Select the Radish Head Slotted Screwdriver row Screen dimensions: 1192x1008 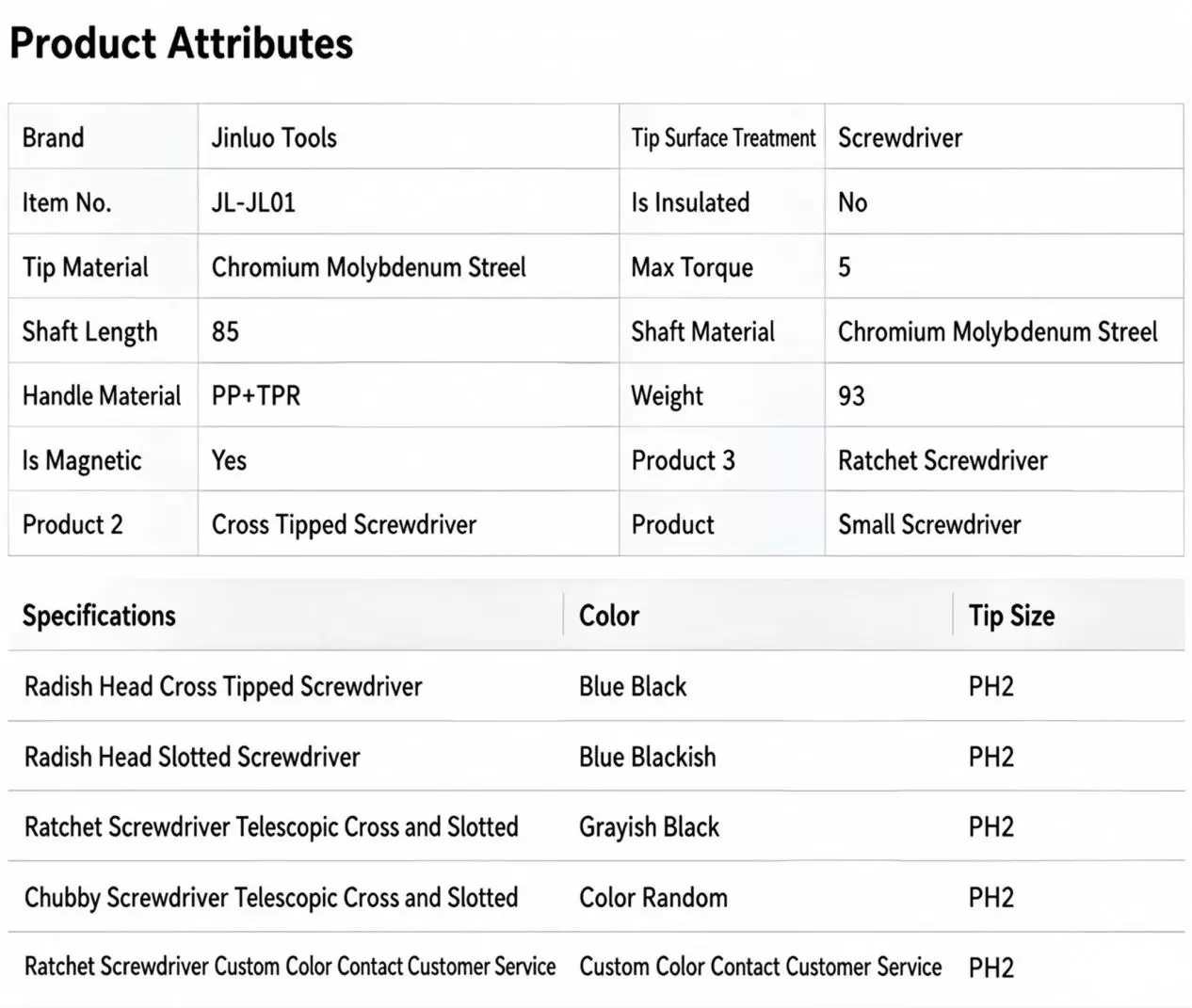click(x=596, y=757)
